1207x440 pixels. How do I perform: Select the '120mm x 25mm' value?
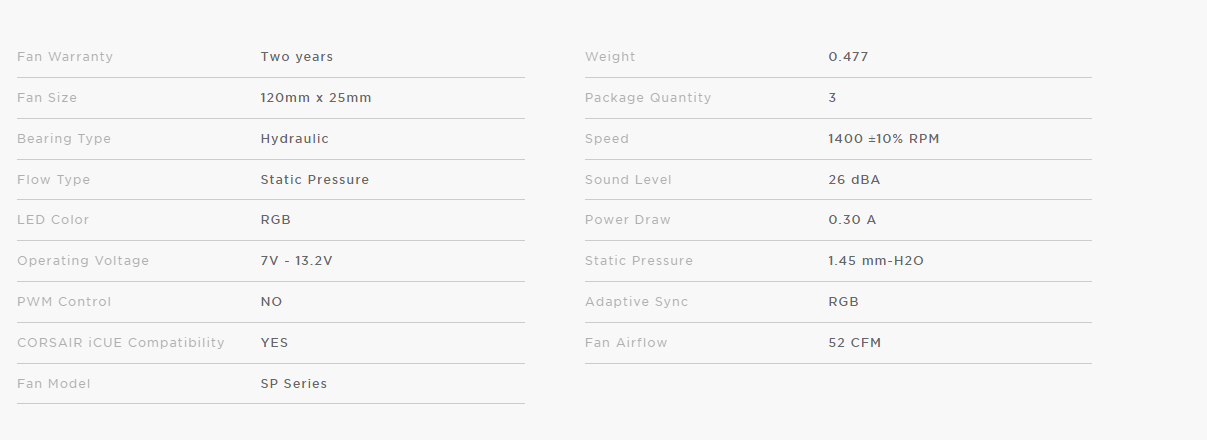(x=316, y=98)
